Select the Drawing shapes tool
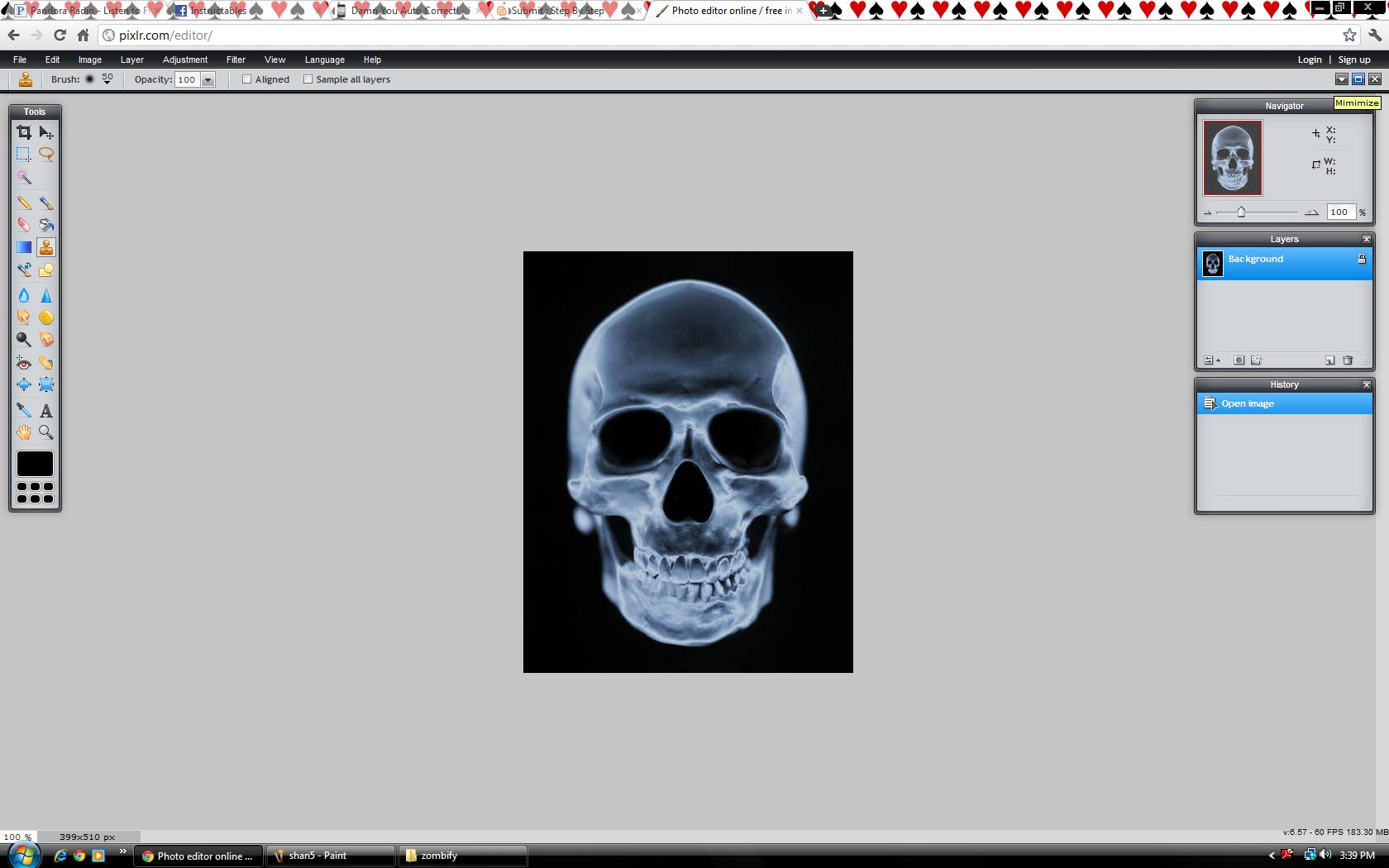The image size is (1389, 868). click(x=46, y=269)
